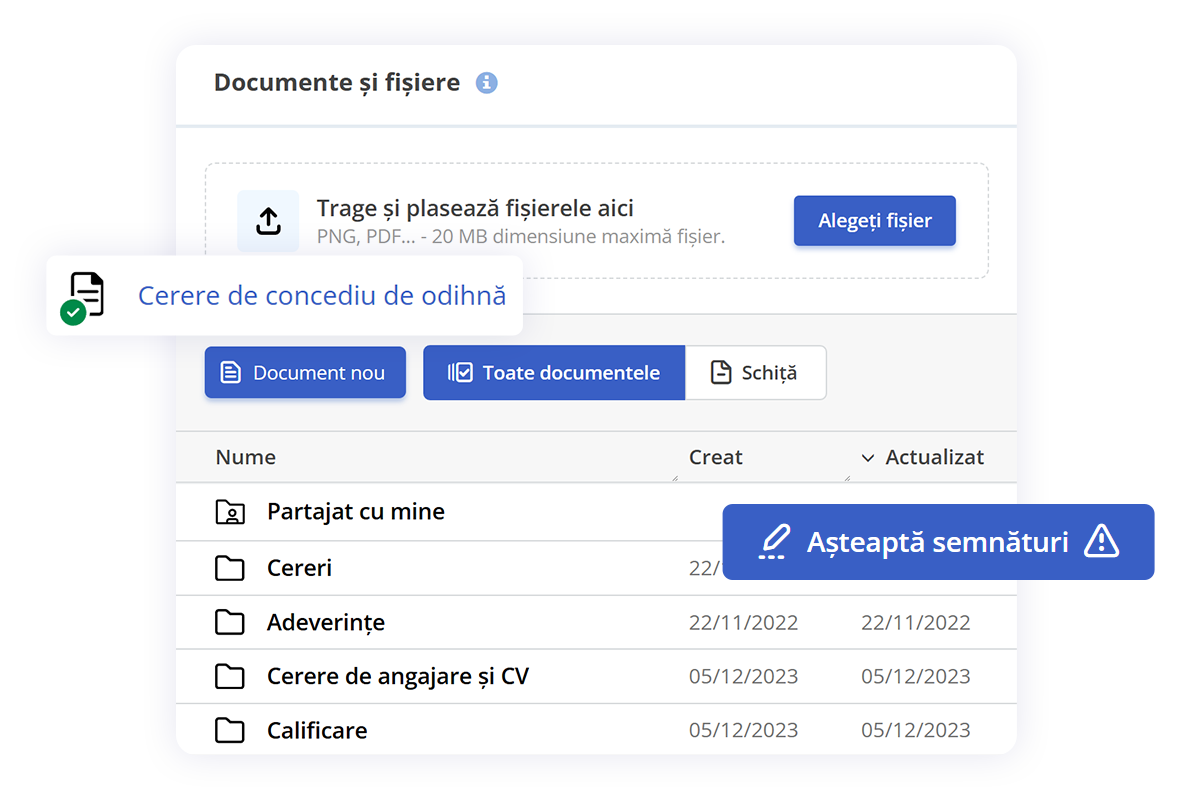Click the folder icon beside Calificare
The image size is (1200, 800).
(230, 731)
